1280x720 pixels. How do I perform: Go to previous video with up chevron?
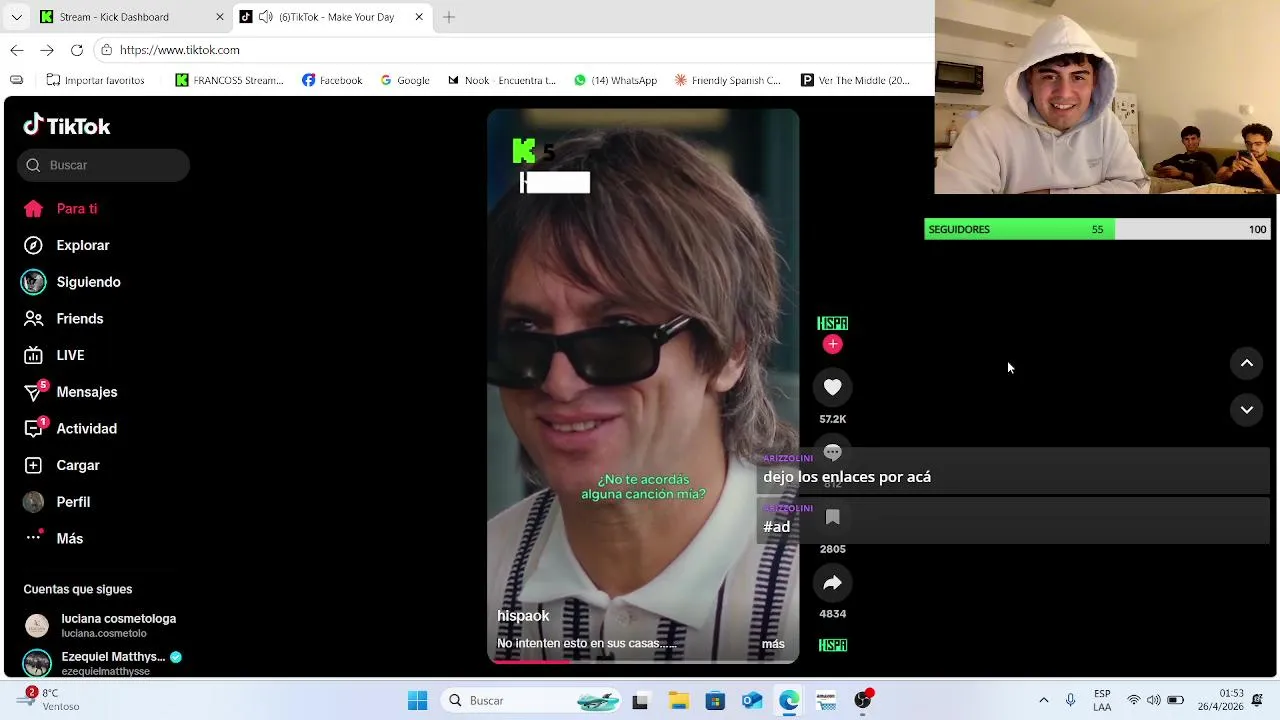click(x=1247, y=363)
